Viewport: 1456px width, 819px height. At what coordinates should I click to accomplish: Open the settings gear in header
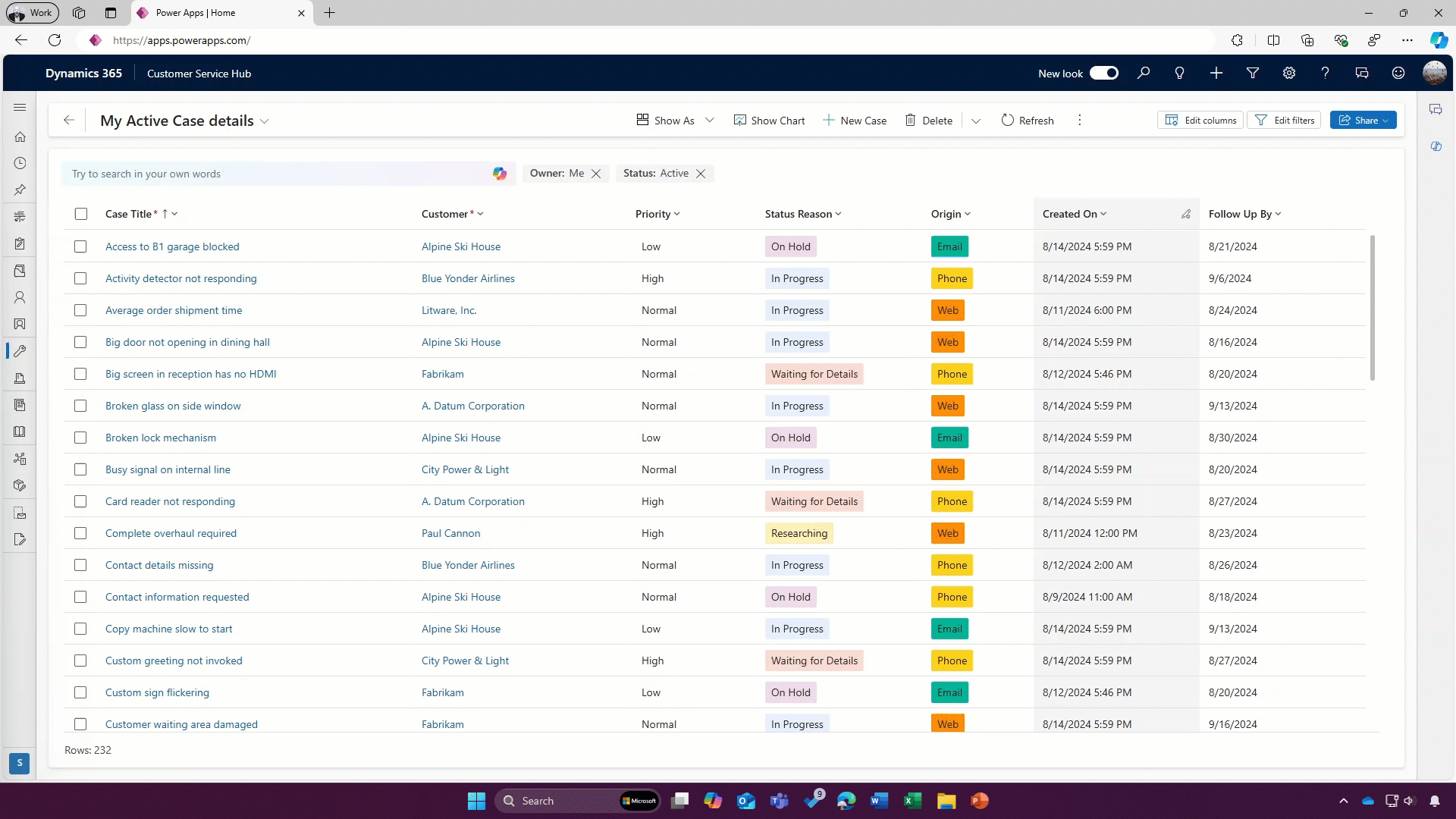point(1289,73)
